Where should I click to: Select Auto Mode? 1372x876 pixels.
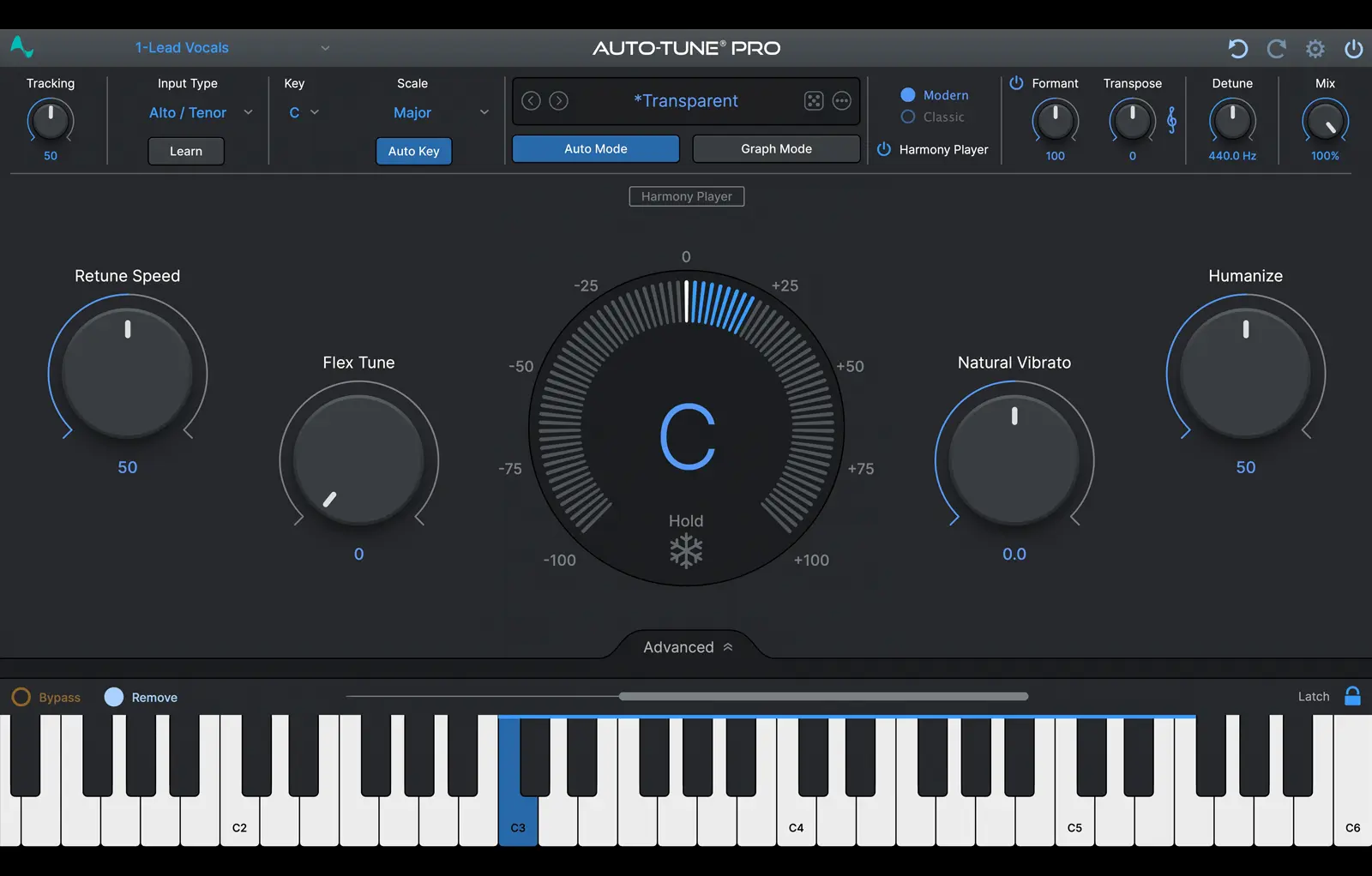(594, 148)
